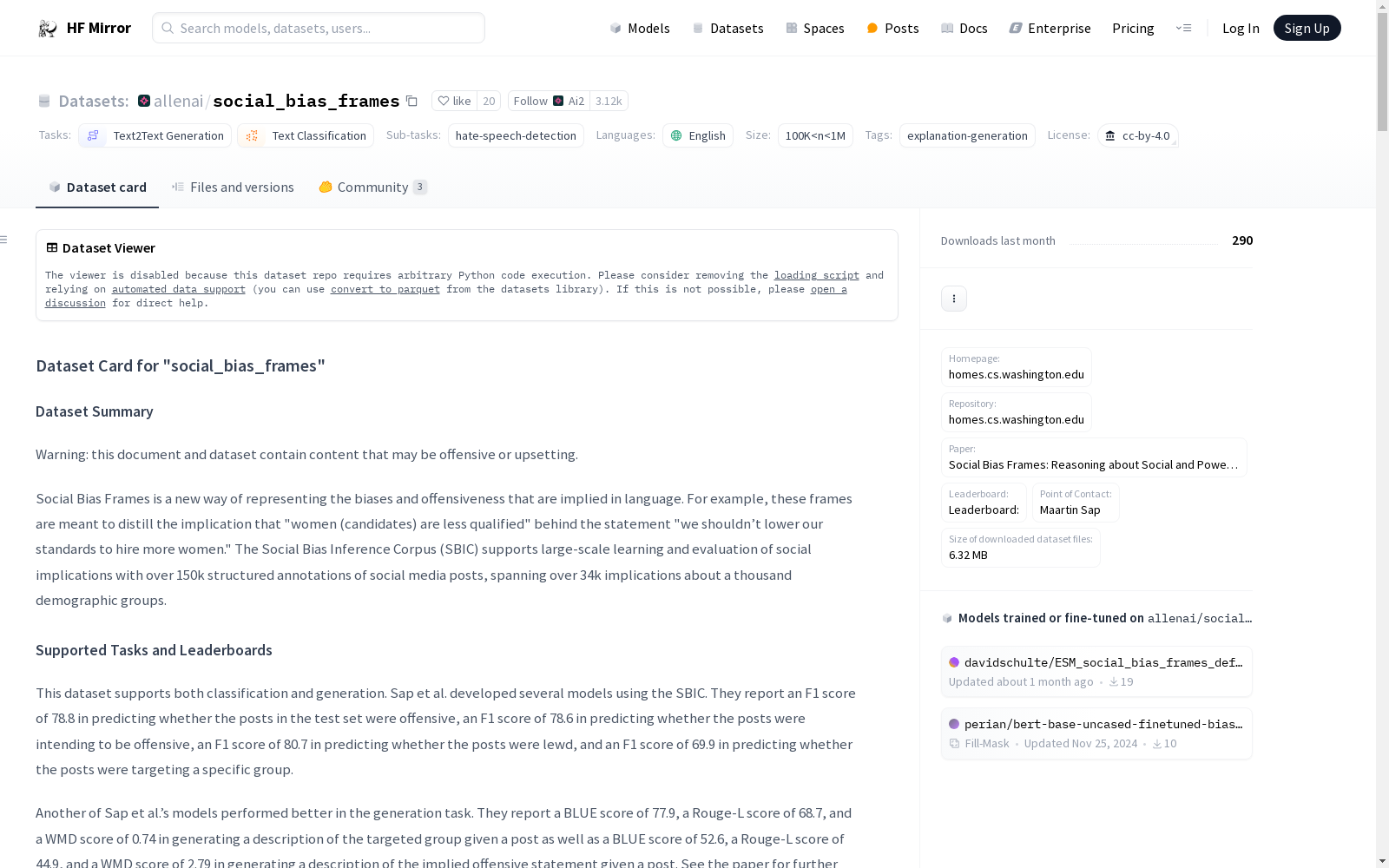
Task: Go to Datasets in top navigation
Action: [x=727, y=29]
